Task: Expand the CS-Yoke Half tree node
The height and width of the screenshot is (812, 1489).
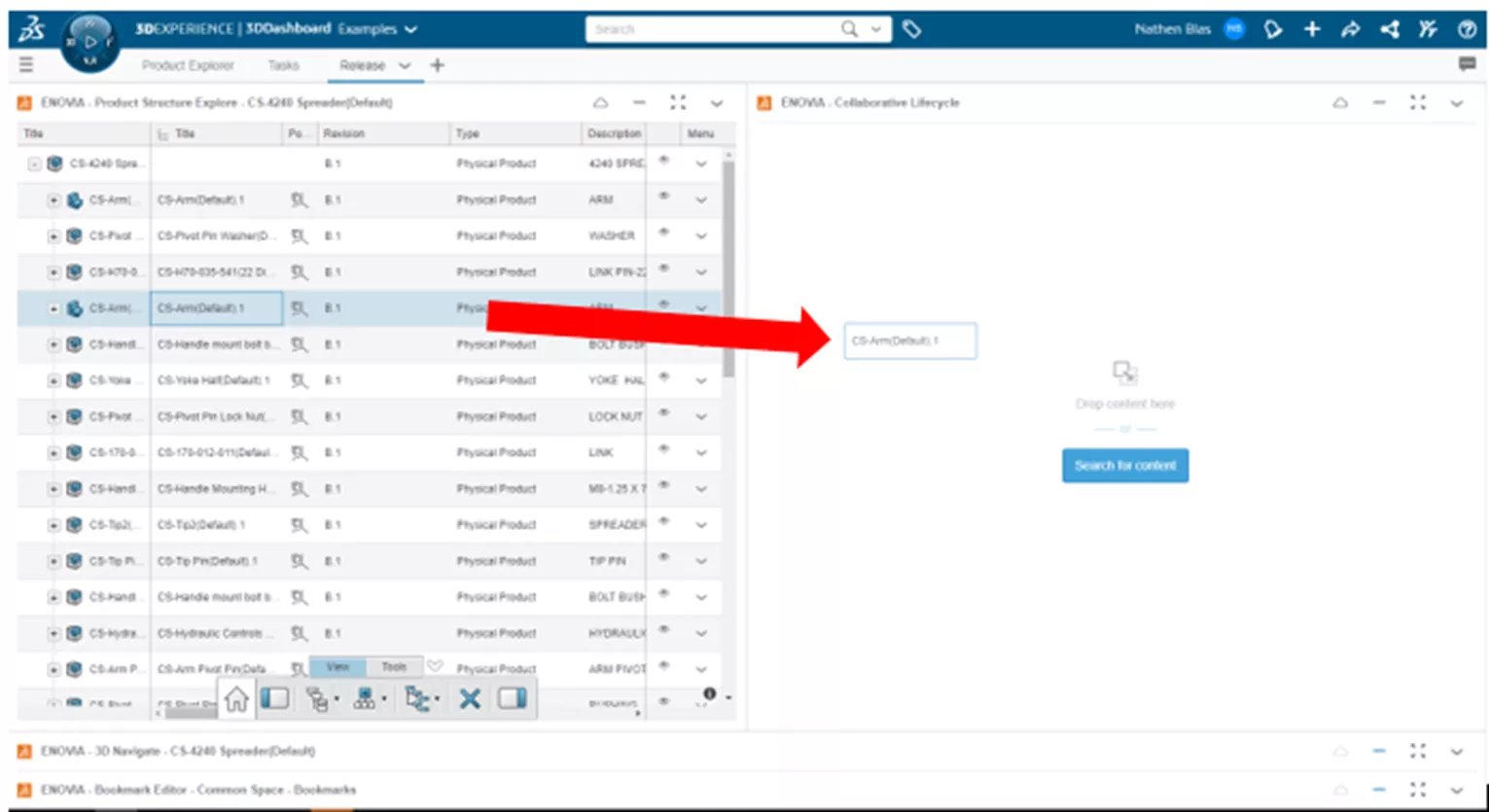Action: point(53,381)
